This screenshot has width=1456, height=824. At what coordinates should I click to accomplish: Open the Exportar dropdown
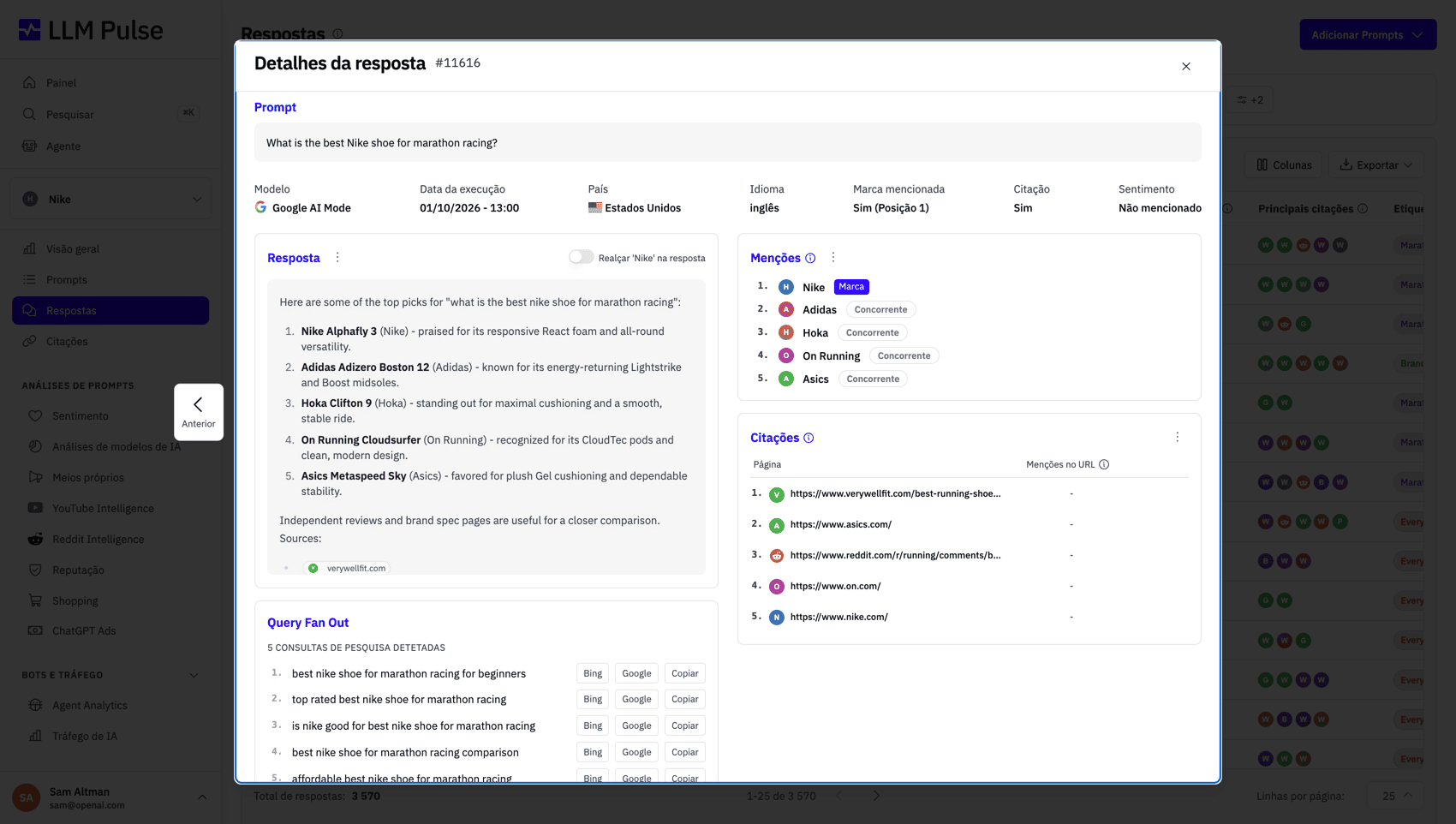(1376, 164)
